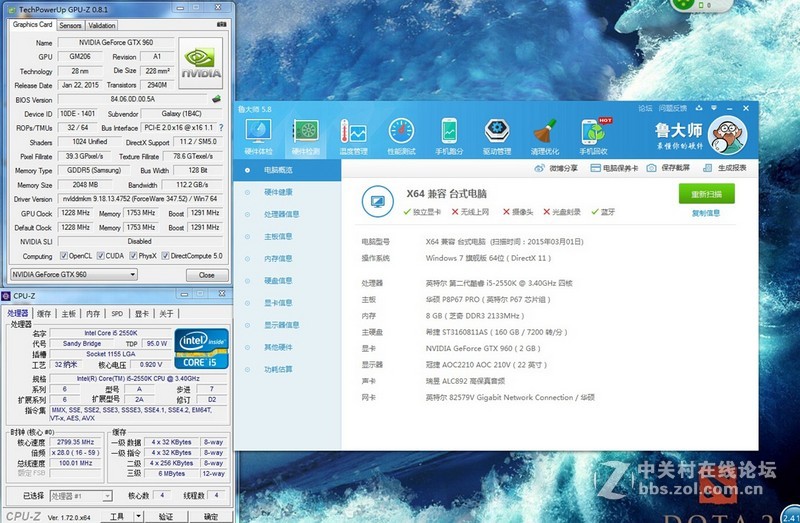The width and height of the screenshot is (800, 523).
Task: Select 显卡信息 graphics card info in sidebar
Action: (288, 303)
